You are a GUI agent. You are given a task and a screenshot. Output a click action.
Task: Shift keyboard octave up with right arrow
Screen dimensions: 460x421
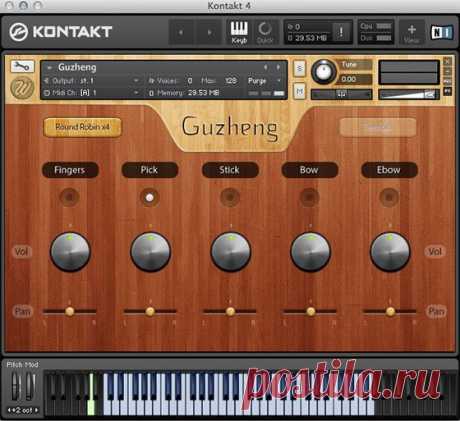pos(36,410)
